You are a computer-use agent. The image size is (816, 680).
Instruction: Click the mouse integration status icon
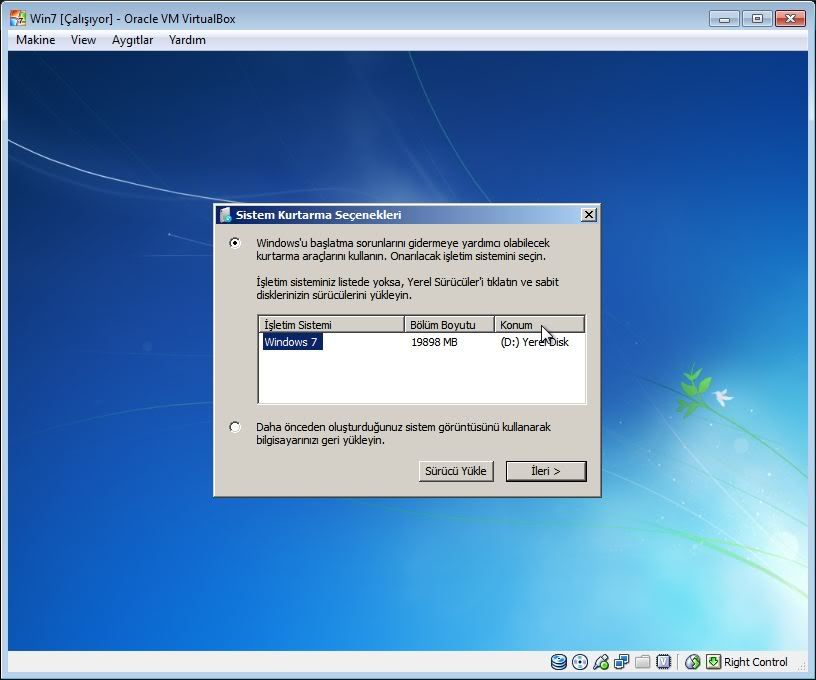point(693,662)
